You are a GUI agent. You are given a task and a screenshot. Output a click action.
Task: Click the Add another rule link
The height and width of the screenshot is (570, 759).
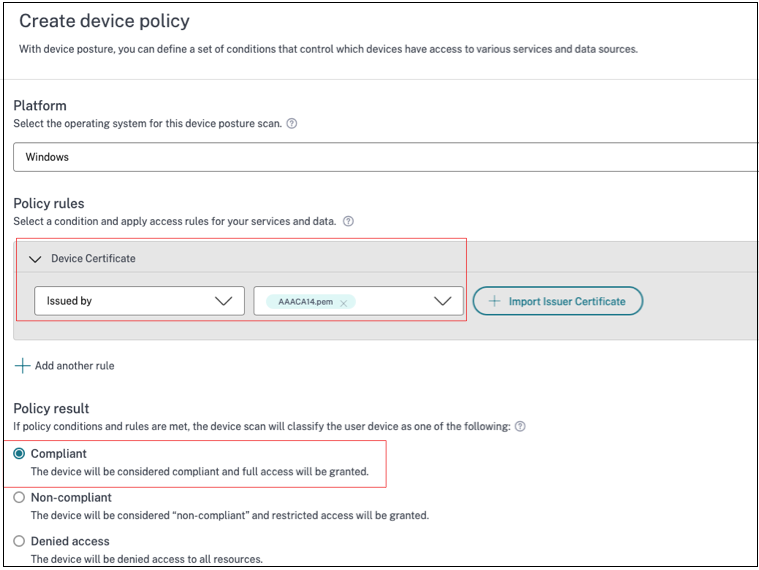click(74, 366)
